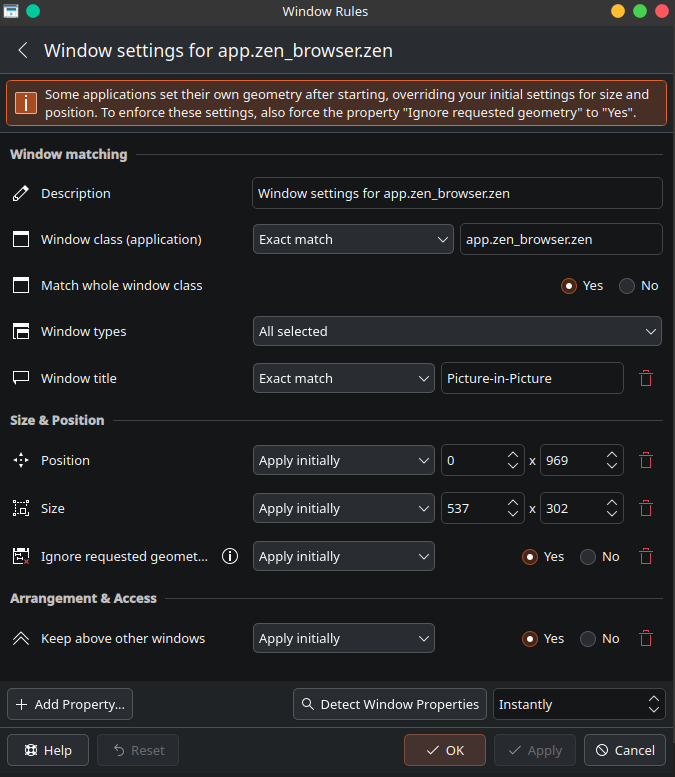The width and height of the screenshot is (675, 777).
Task: Click the Description text field
Action: click(x=457, y=193)
